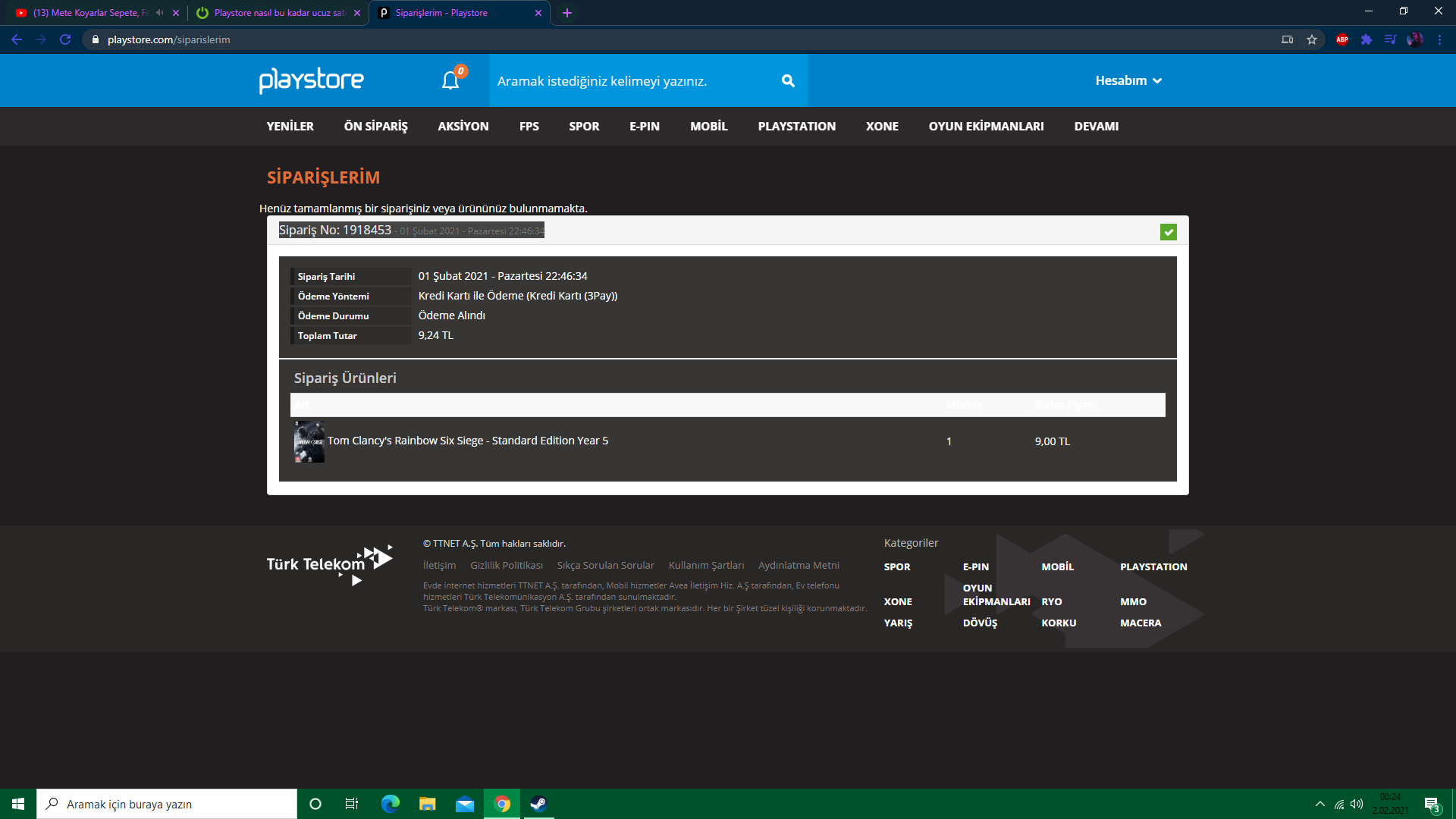Bookmark page with star icon

(x=1312, y=39)
